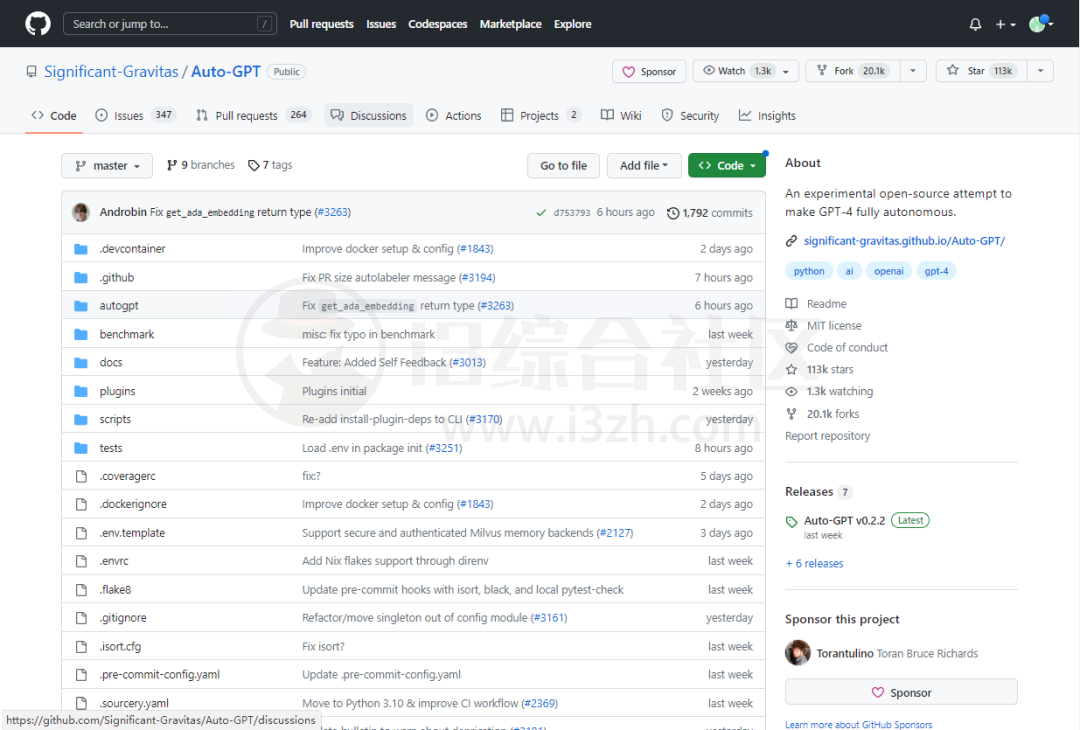Open the .coveragerc file

click(127, 476)
